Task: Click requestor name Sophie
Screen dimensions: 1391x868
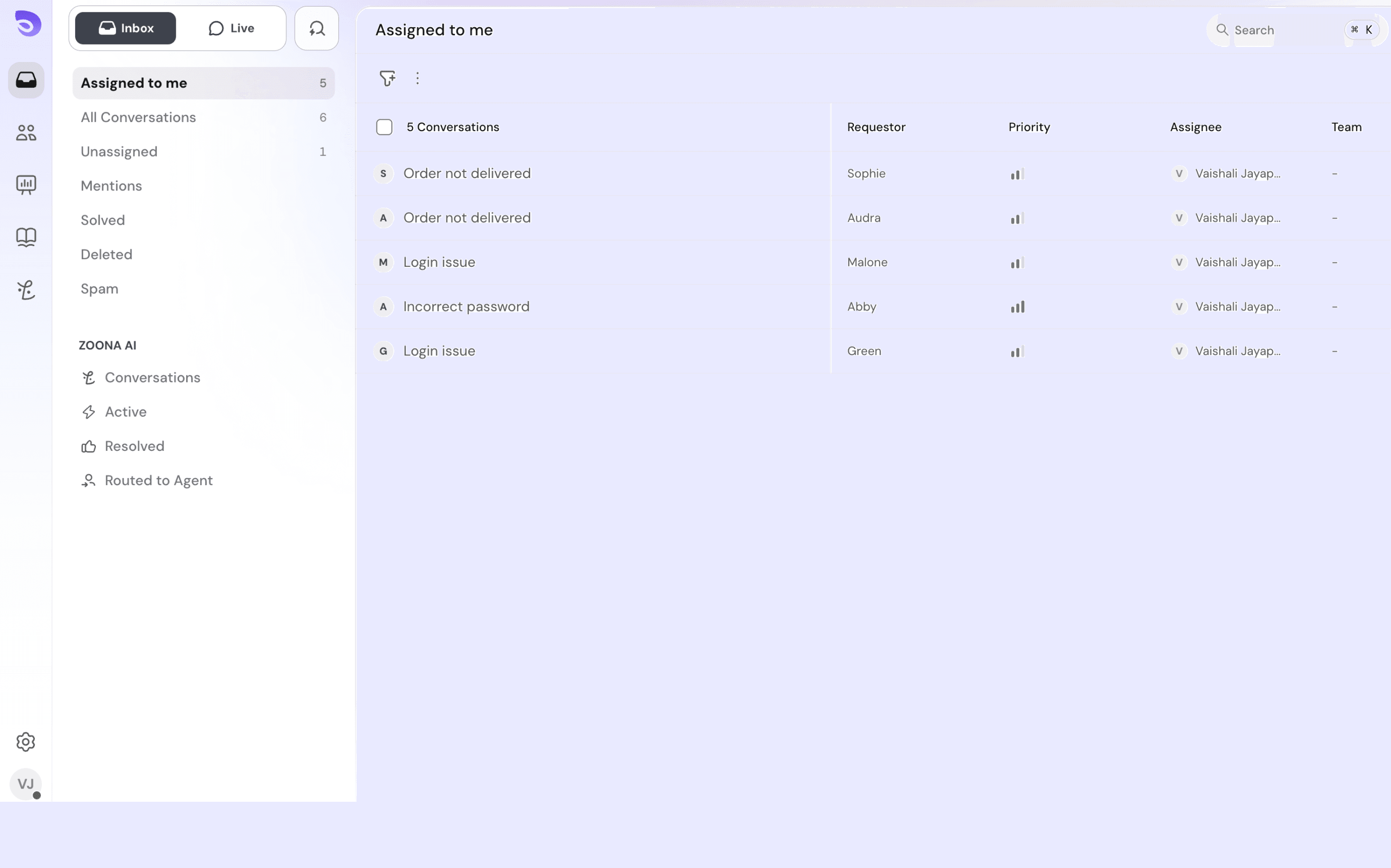Action: 866,173
